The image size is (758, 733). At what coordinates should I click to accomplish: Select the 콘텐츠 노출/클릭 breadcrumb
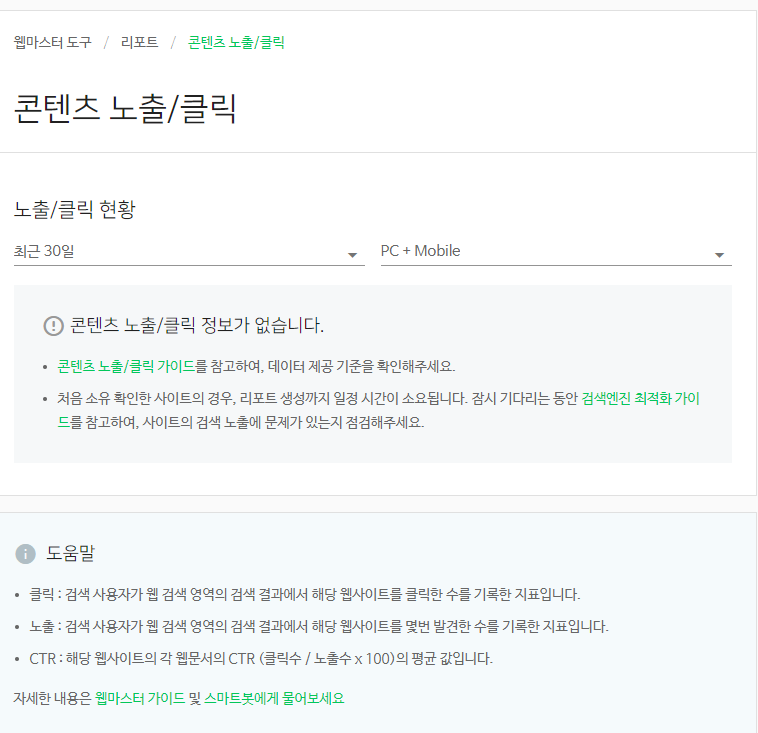[x=236, y=43]
